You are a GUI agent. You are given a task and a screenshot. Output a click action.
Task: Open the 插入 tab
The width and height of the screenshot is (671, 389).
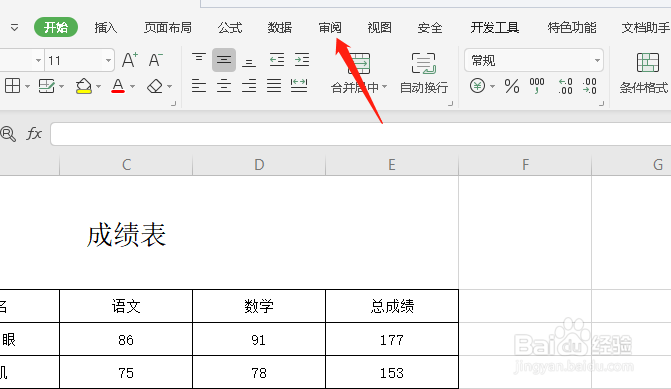(106, 28)
